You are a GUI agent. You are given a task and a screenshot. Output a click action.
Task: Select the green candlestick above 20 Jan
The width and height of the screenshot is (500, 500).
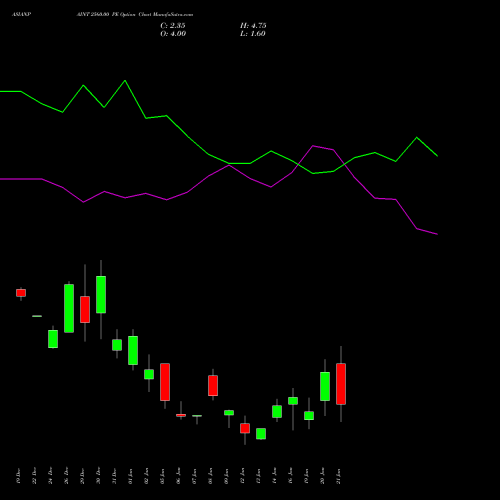pos(325,386)
